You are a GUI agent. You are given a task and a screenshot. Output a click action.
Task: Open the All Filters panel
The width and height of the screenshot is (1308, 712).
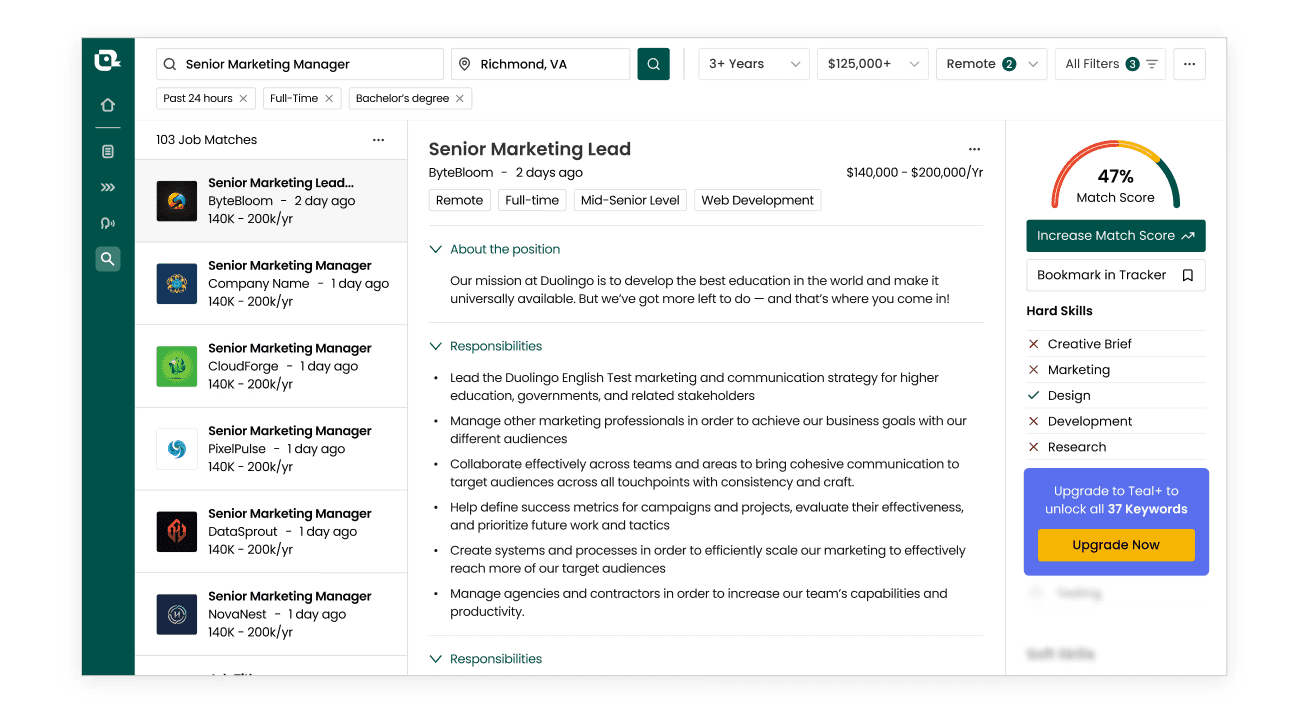click(x=1110, y=64)
